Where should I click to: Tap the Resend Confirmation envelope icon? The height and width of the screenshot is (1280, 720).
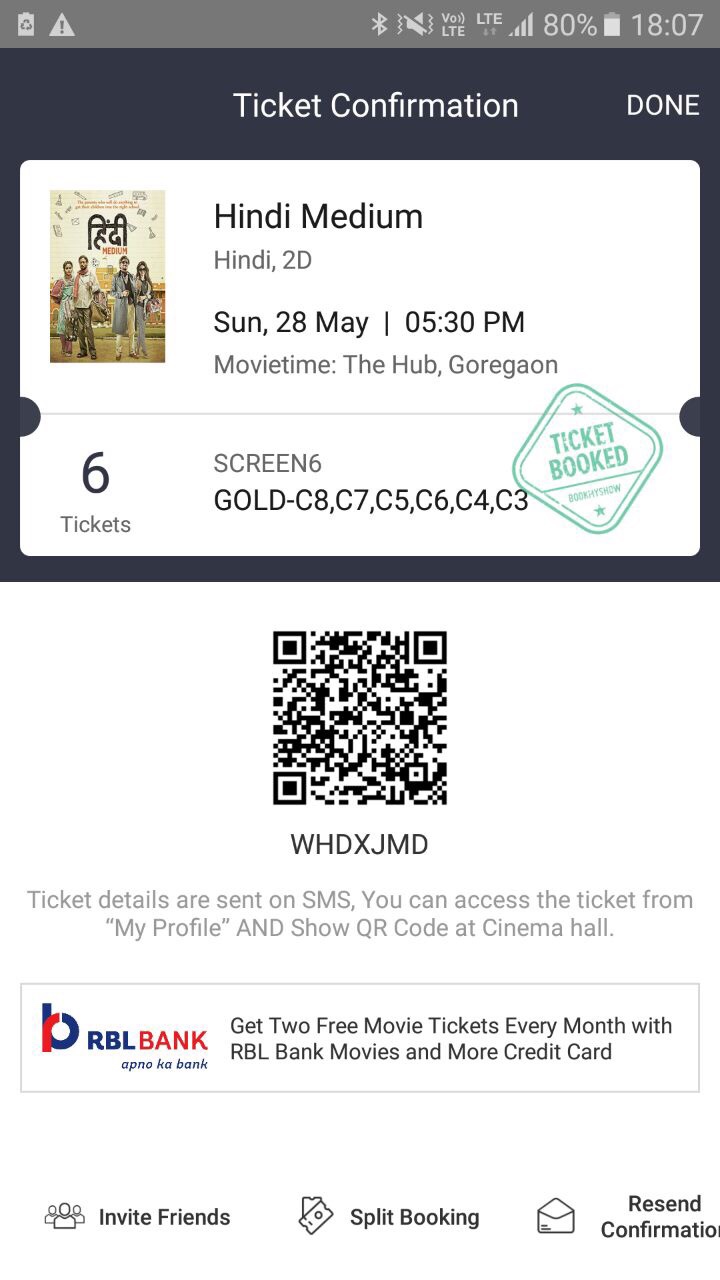[556, 1216]
